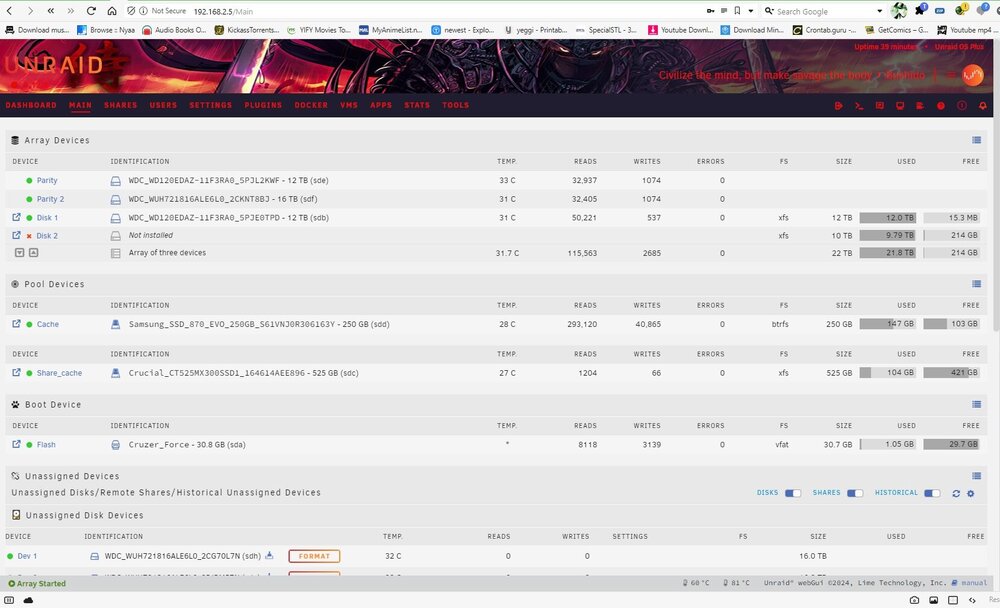
Task: Toggle the Historical switch
Action: coord(932,493)
